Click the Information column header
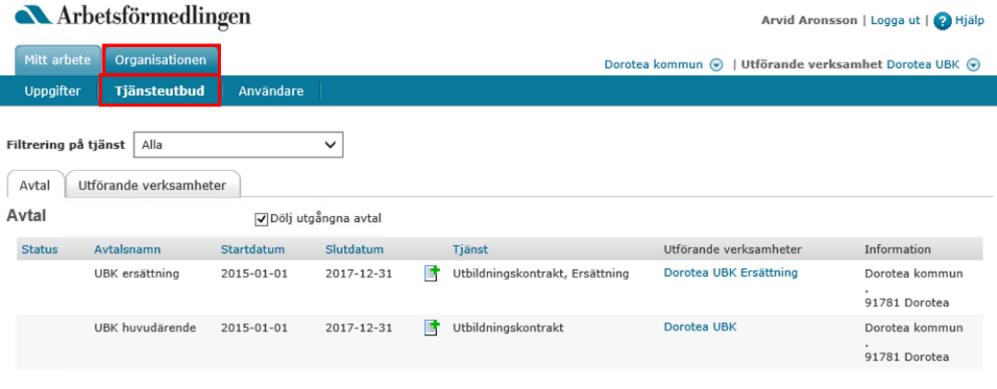Image resolution: width=997 pixels, height=389 pixels. click(897, 250)
